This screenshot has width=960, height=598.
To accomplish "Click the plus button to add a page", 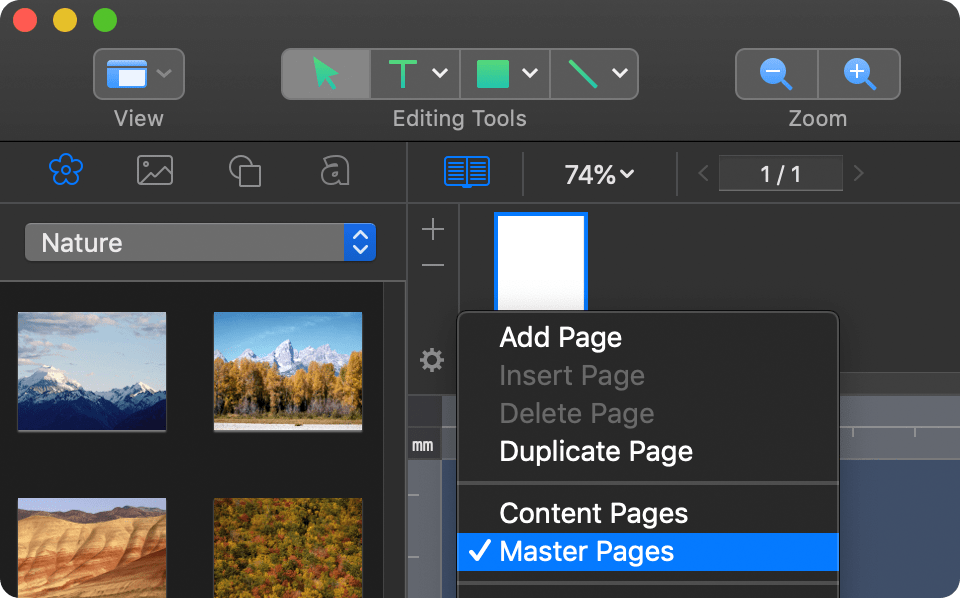I will [x=432, y=228].
